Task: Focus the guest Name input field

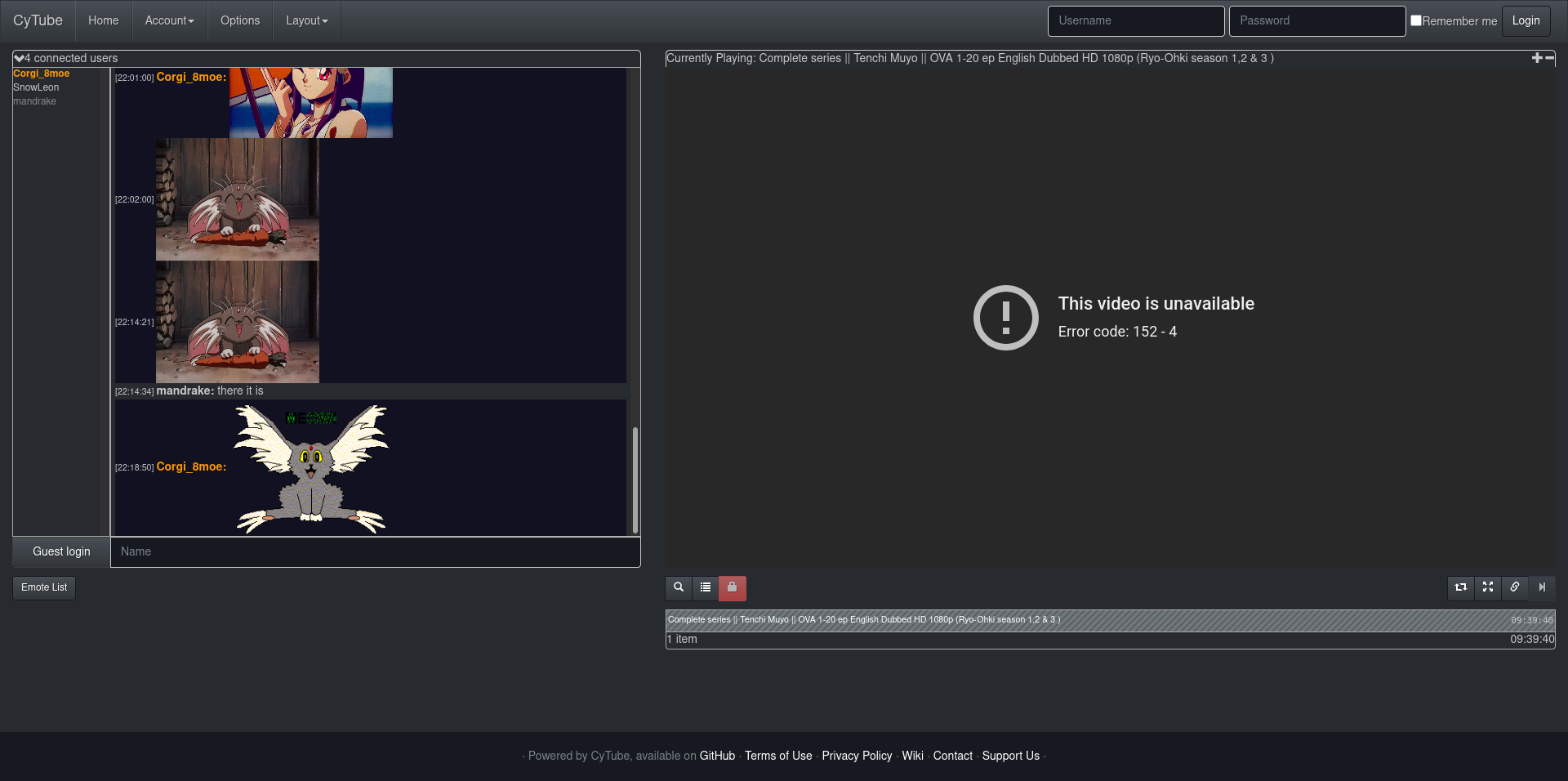Action: tap(375, 551)
